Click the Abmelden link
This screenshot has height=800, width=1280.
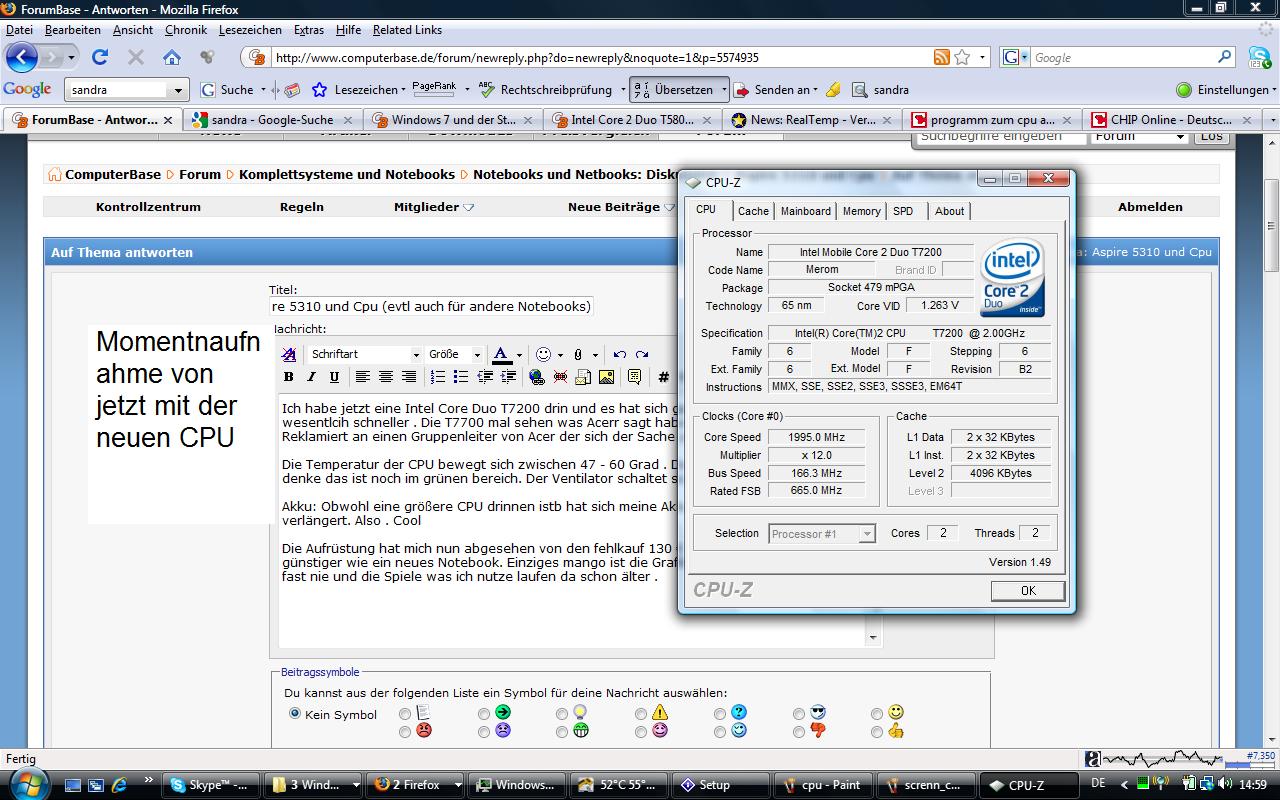(1150, 207)
